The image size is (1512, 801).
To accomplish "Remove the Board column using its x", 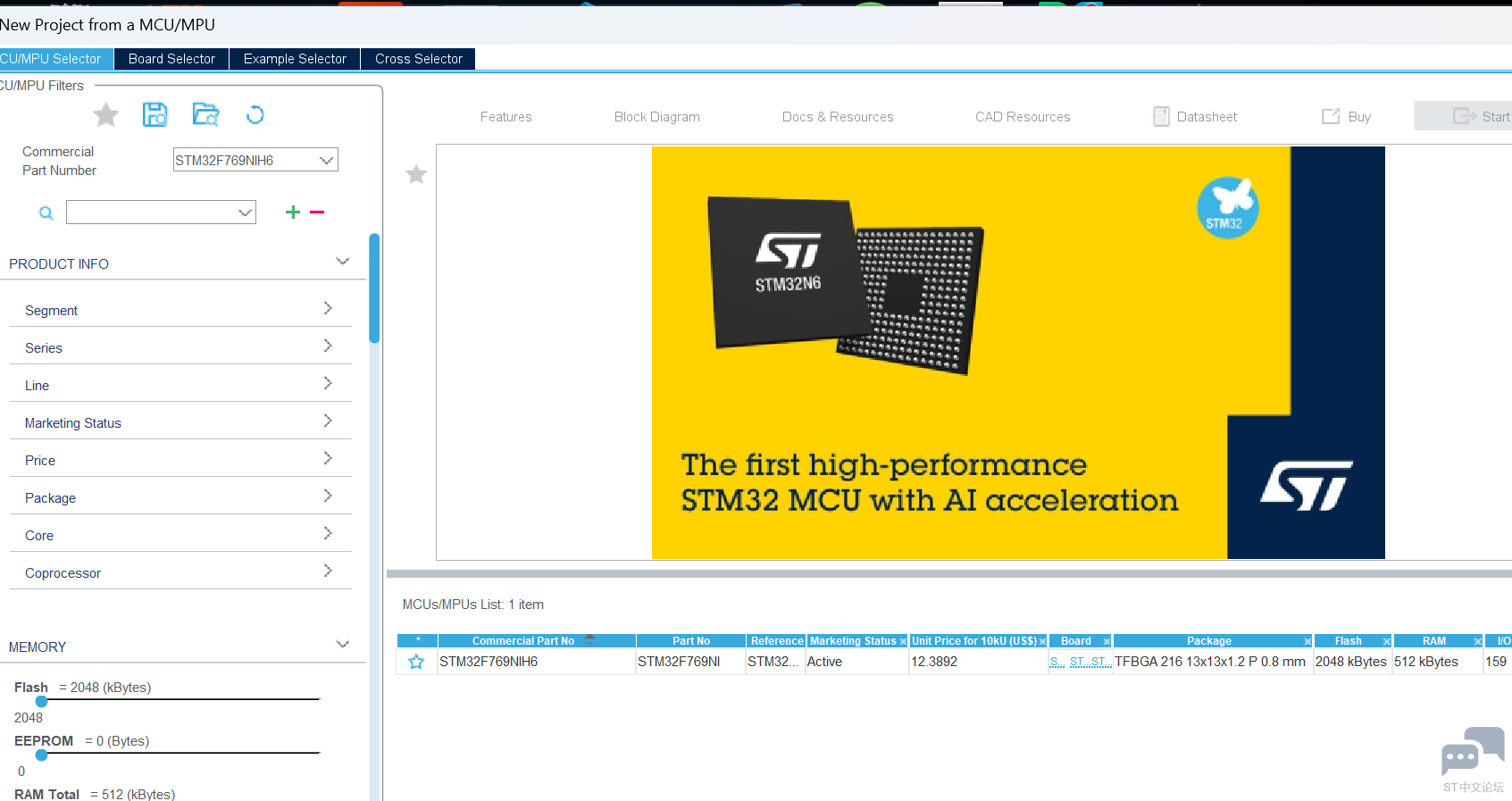I will click(1107, 641).
